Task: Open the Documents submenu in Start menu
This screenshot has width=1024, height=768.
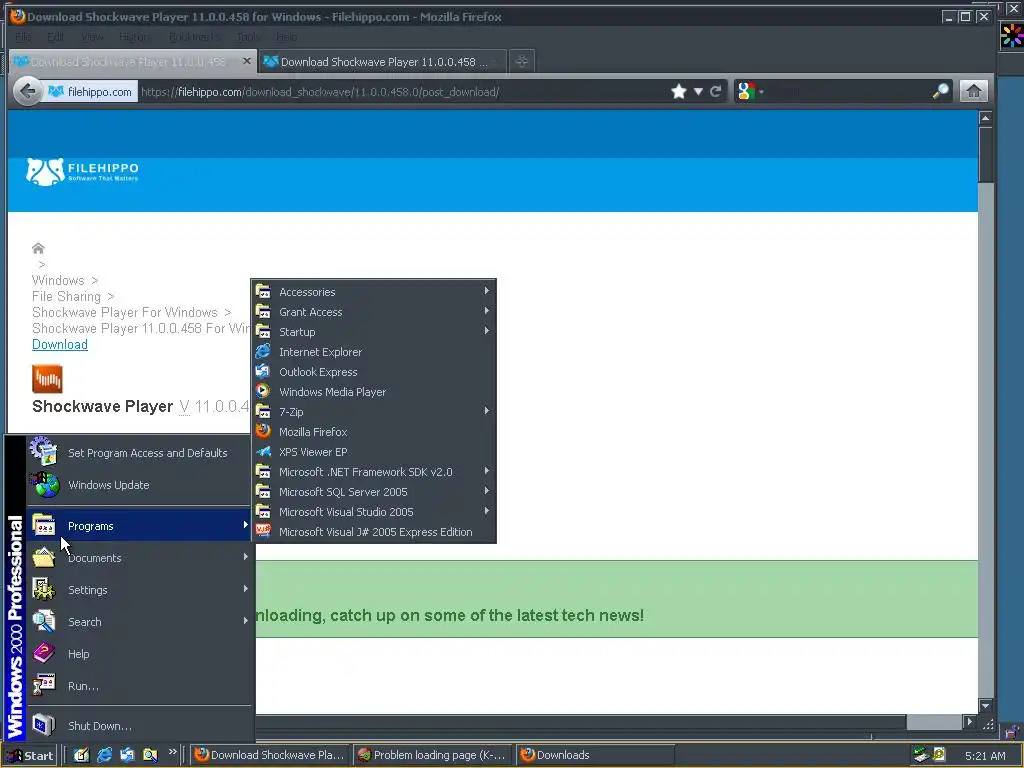Action: tap(140, 558)
